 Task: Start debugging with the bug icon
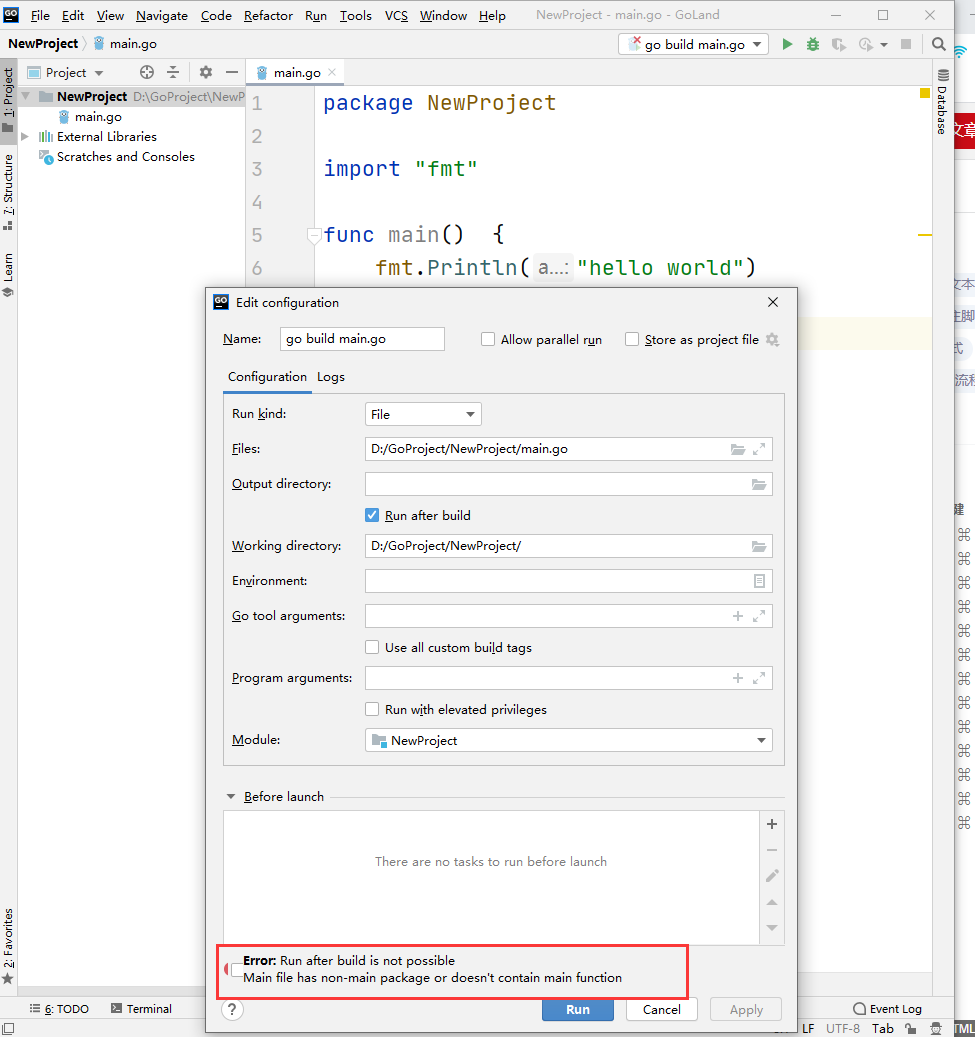coord(813,44)
